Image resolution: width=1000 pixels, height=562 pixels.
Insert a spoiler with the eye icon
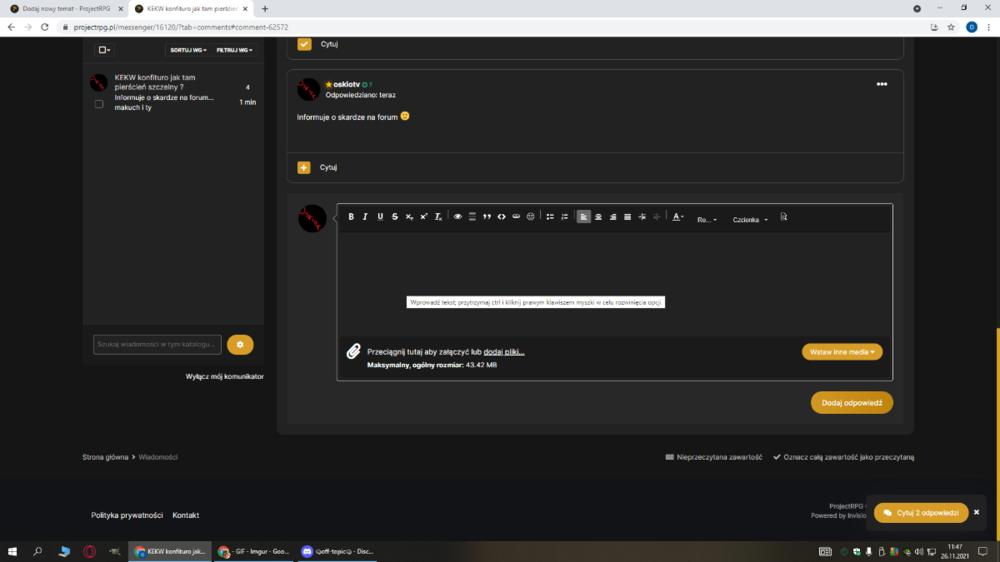click(x=457, y=217)
